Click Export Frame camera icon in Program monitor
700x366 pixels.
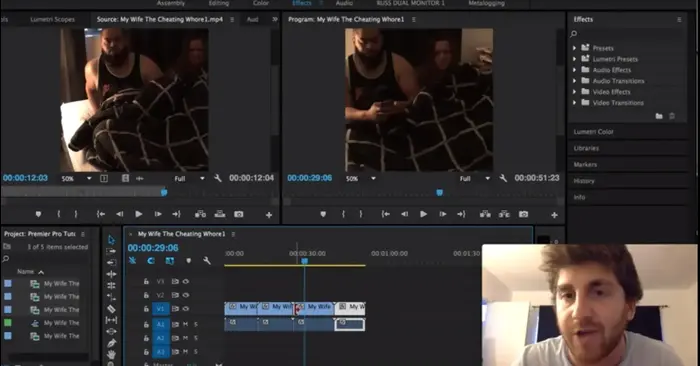point(523,214)
